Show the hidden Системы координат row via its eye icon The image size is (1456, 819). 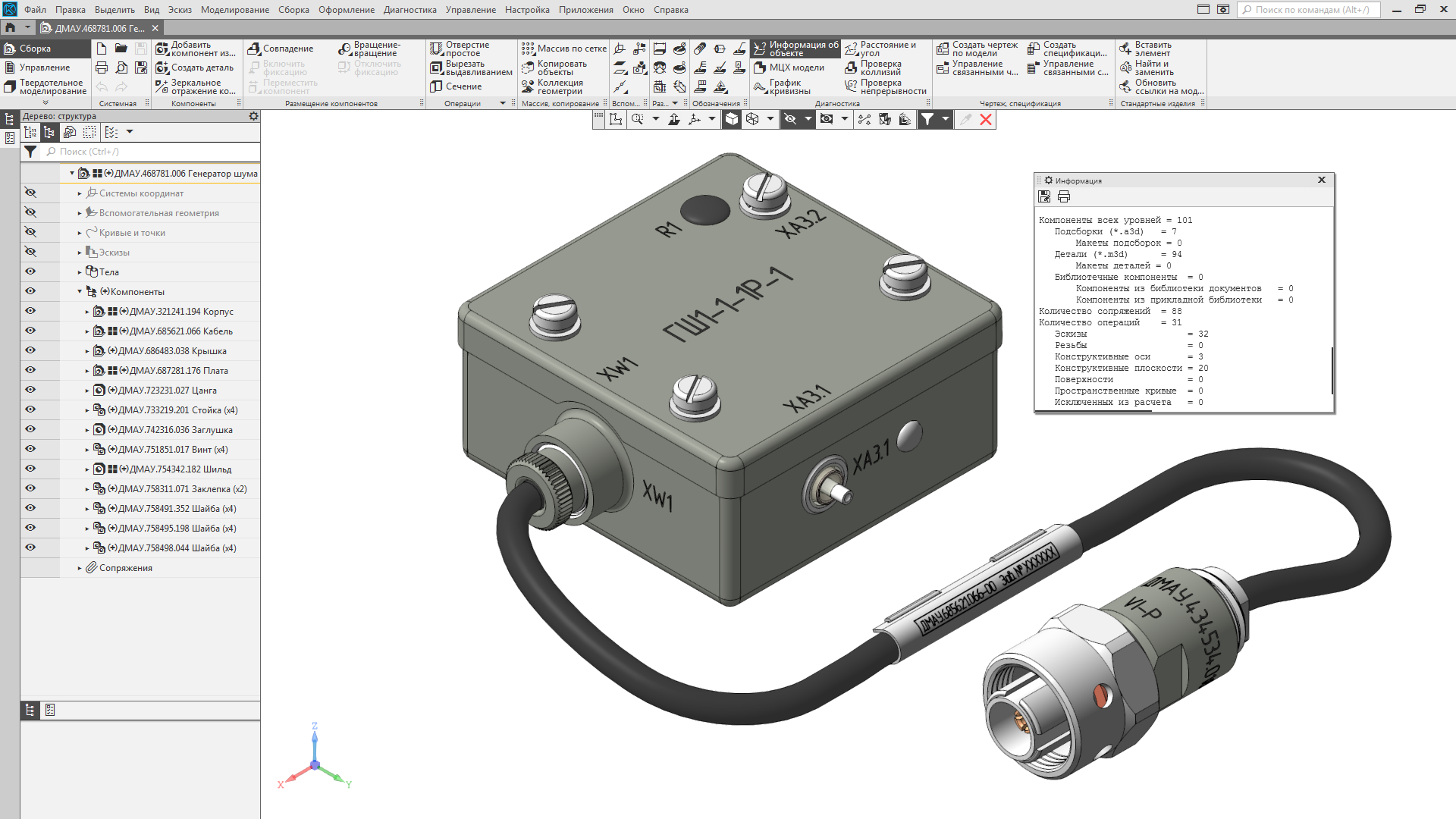coord(30,193)
